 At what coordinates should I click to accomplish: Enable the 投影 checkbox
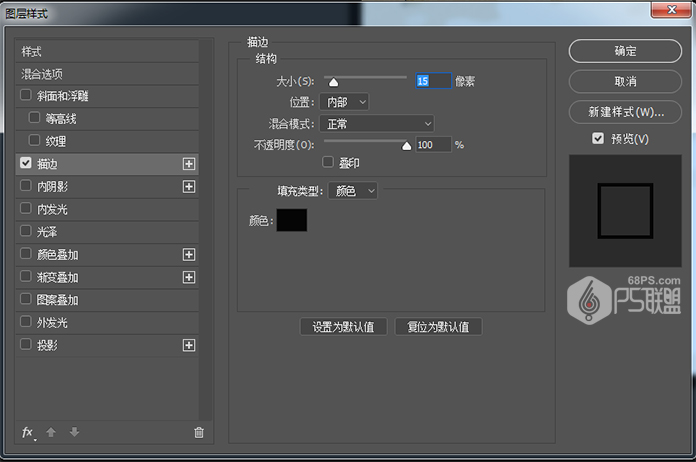click(26, 344)
